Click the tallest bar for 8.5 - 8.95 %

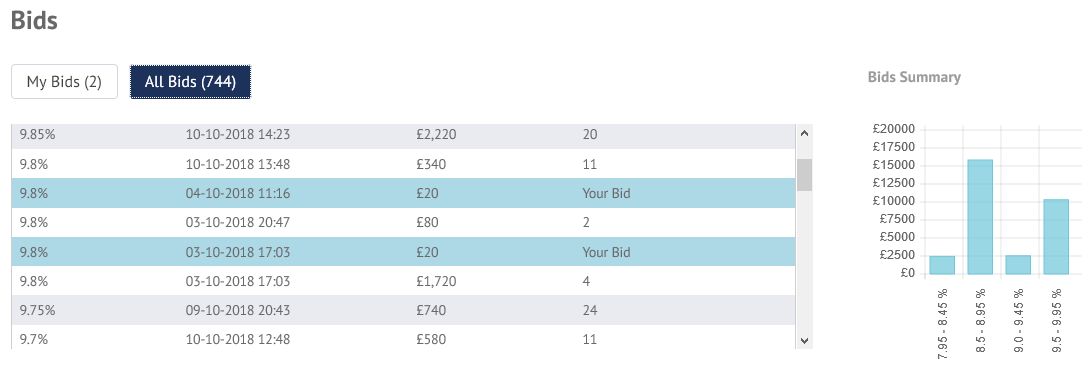click(980, 217)
